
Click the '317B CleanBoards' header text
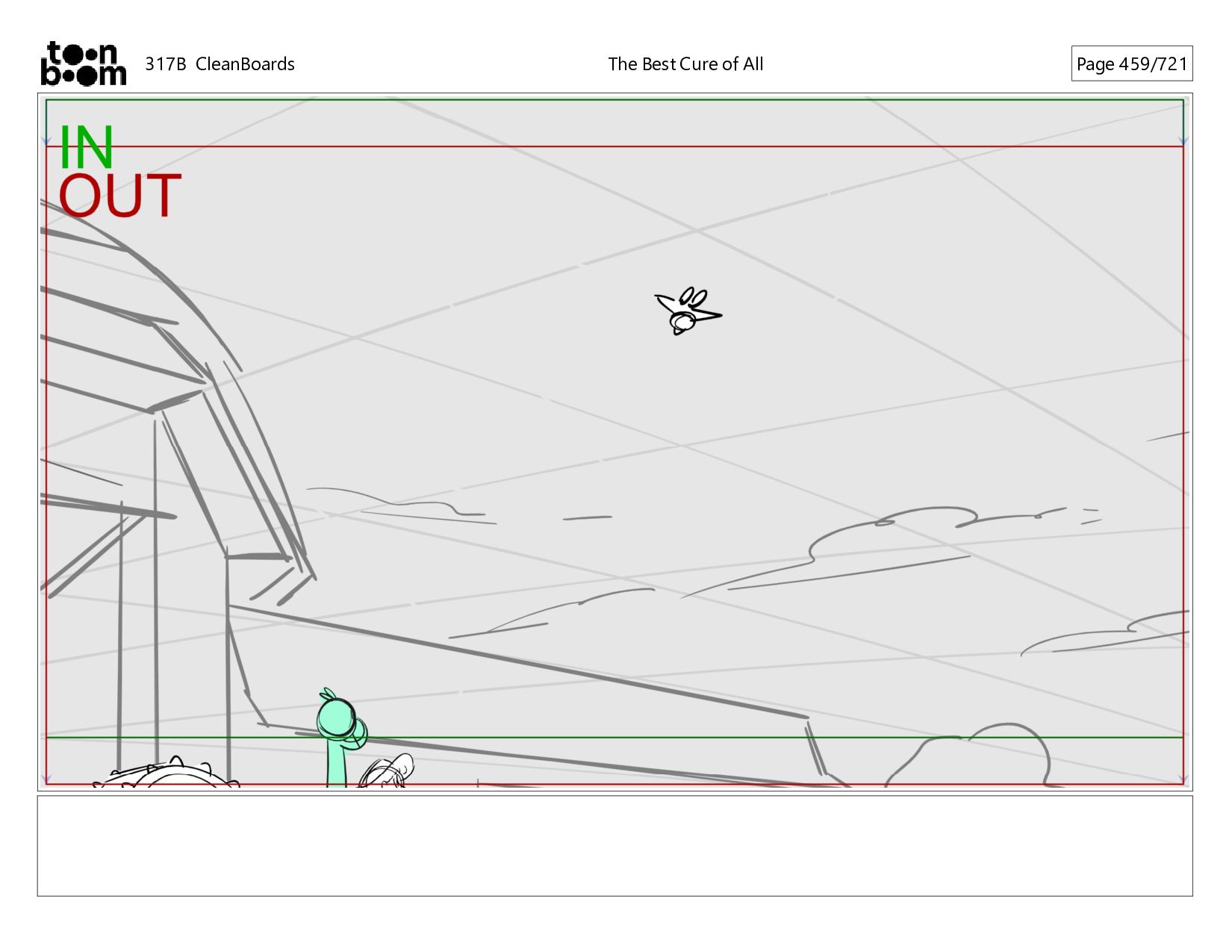click(x=220, y=64)
